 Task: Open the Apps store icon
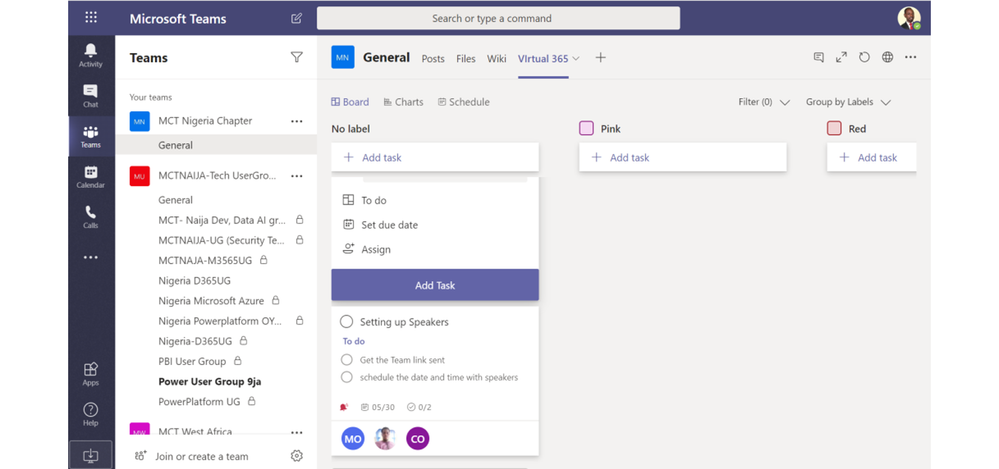point(90,374)
